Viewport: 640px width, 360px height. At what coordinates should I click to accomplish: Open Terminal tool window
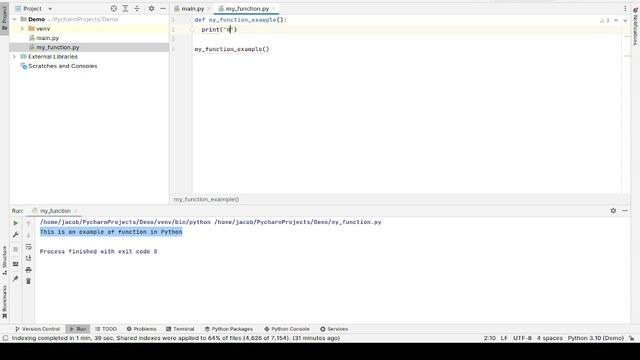(180, 329)
